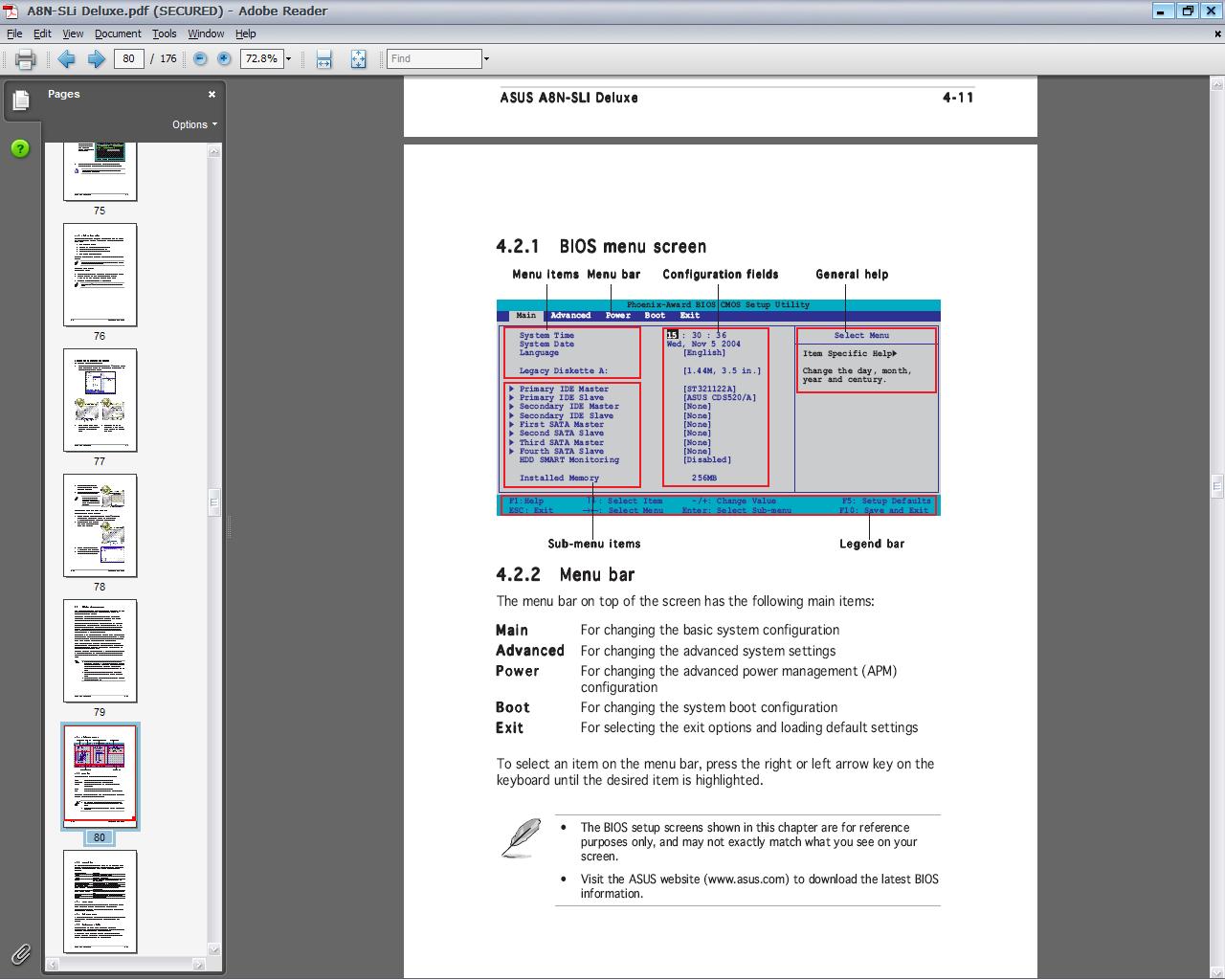This screenshot has height=980, width=1225.
Task: Open the Pages panel icon
Action: (21, 100)
